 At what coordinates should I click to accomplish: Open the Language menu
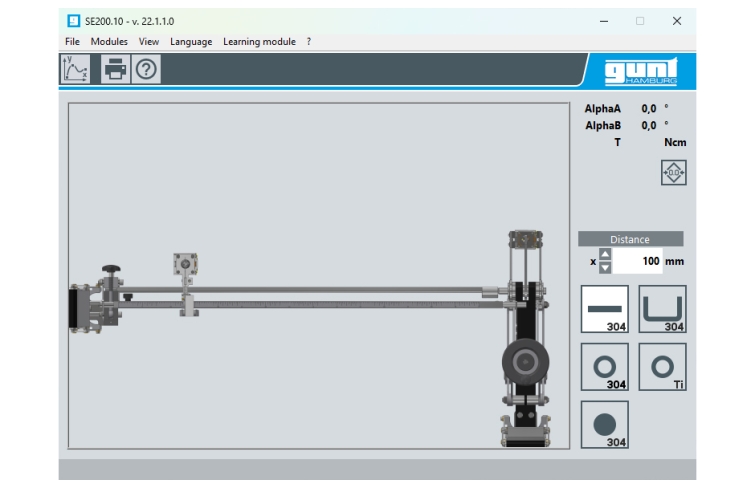191,42
